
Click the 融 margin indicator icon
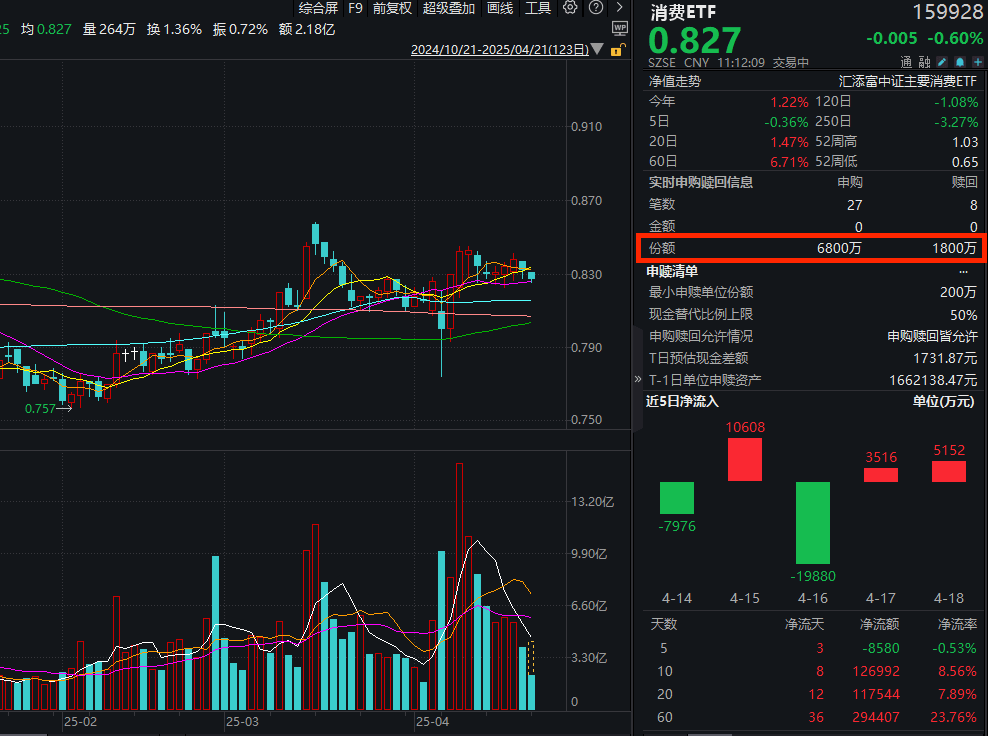[x=926, y=62]
